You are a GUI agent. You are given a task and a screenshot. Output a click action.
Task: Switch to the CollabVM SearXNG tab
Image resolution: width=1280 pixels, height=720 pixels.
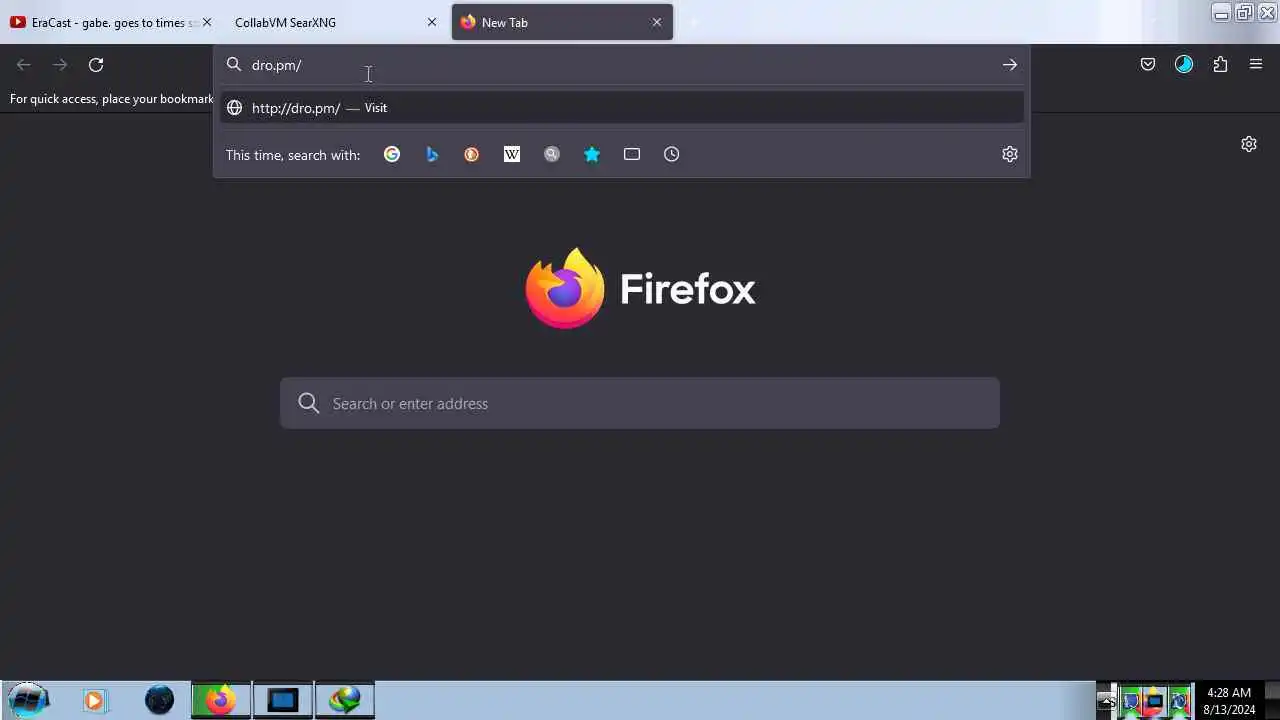point(335,22)
